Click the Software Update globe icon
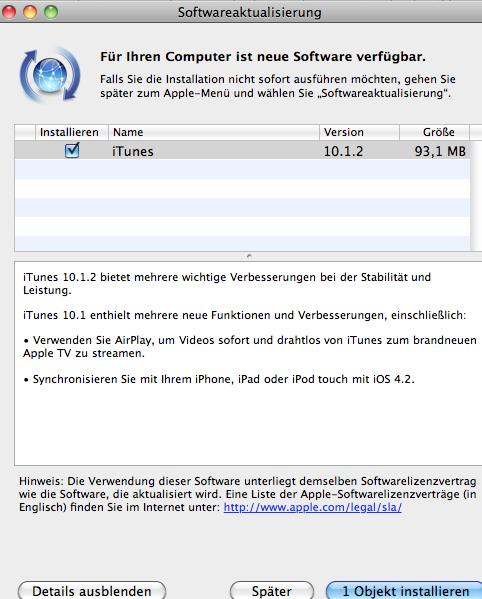Screen dimensions: 482x599 (50, 74)
